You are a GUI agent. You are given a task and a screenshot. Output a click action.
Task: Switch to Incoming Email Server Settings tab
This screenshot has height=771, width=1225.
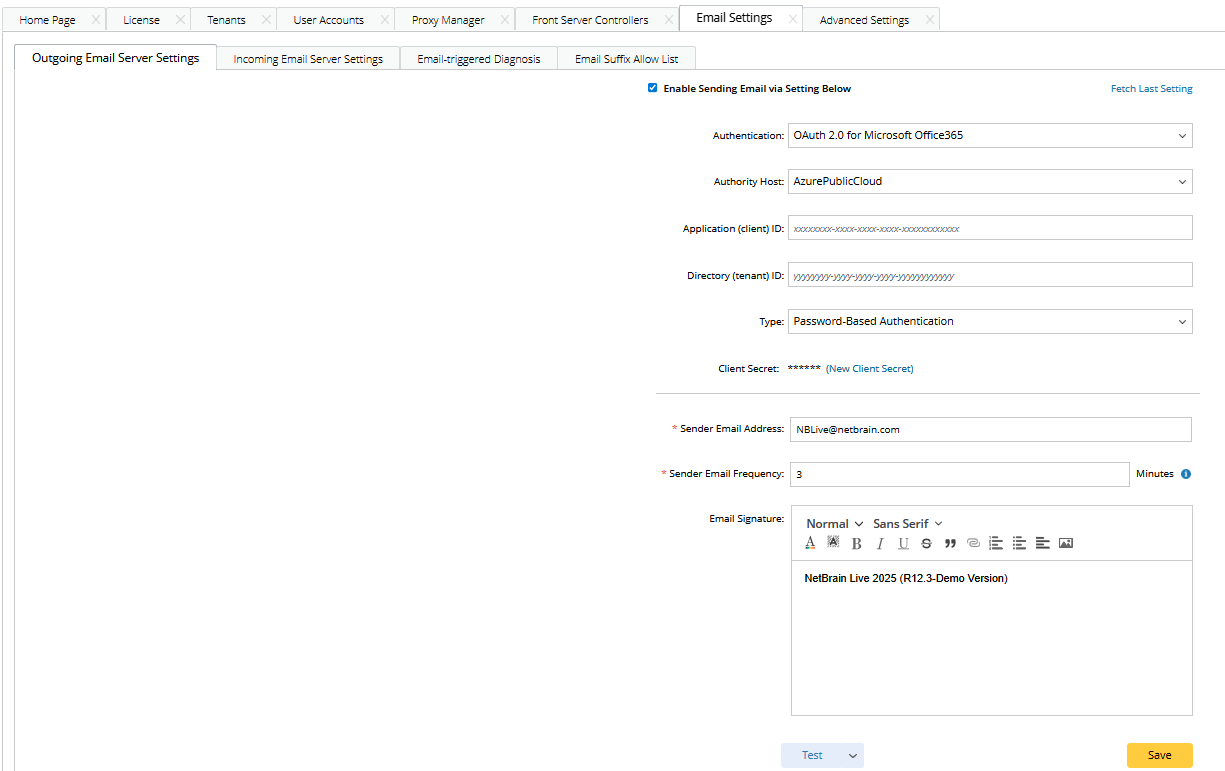pos(308,59)
